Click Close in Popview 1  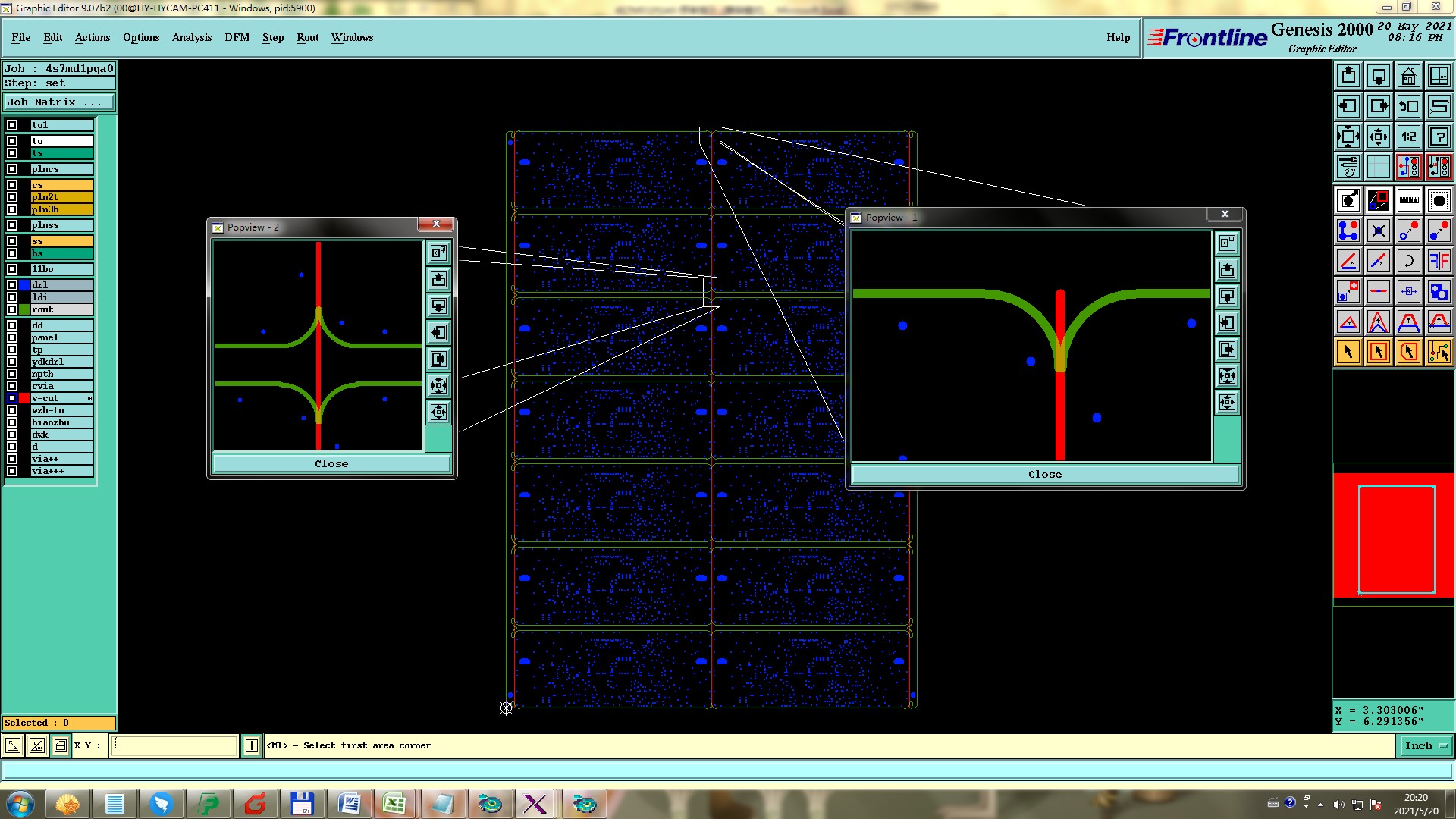[1044, 475]
